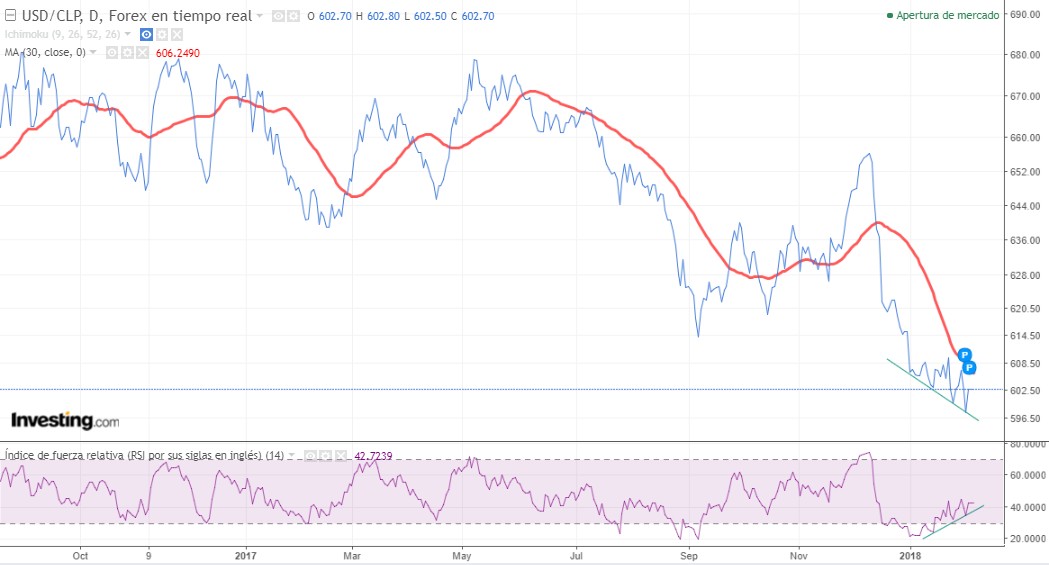Click the Mar label on time axis
The image size is (1049, 565).
(351, 556)
